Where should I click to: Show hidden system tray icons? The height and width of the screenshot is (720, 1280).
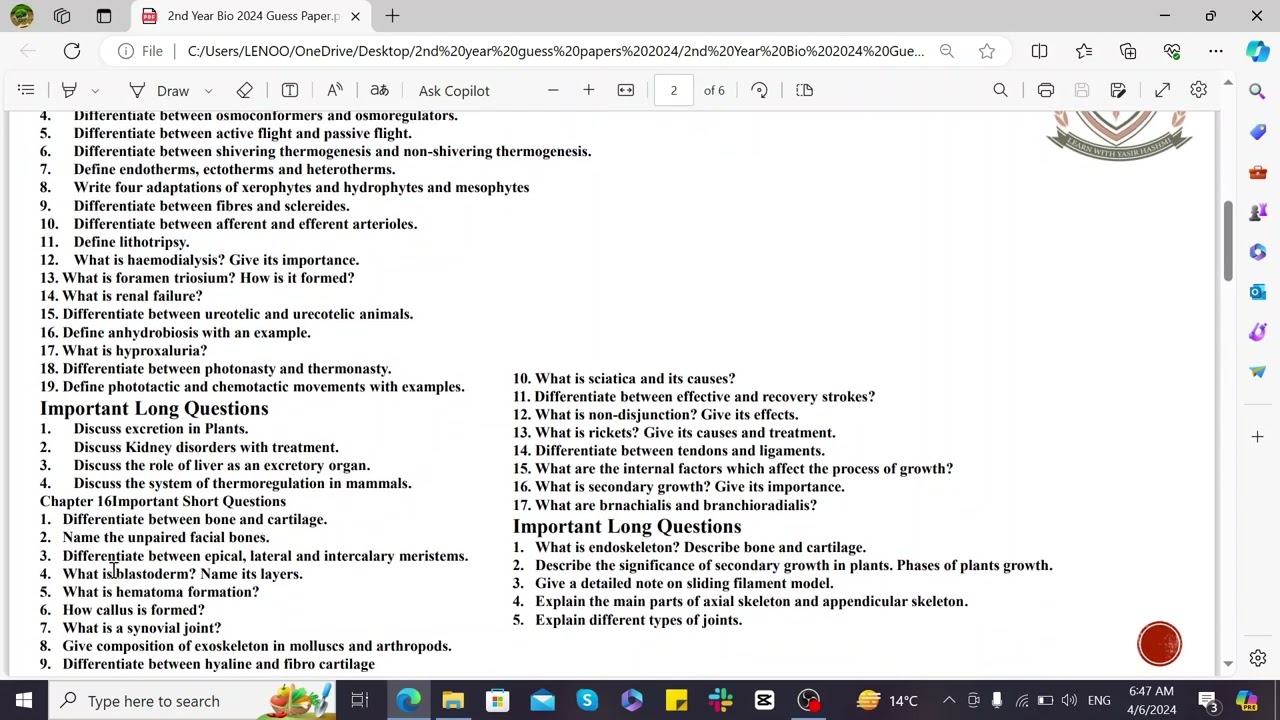[x=948, y=700]
